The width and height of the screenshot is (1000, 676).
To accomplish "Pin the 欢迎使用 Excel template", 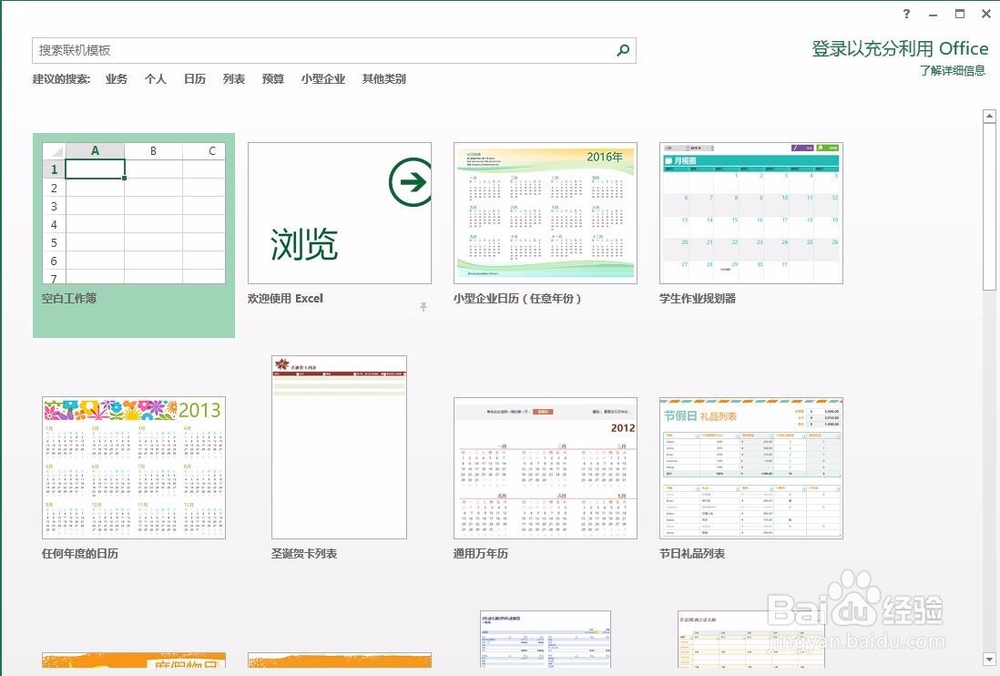I will (423, 307).
